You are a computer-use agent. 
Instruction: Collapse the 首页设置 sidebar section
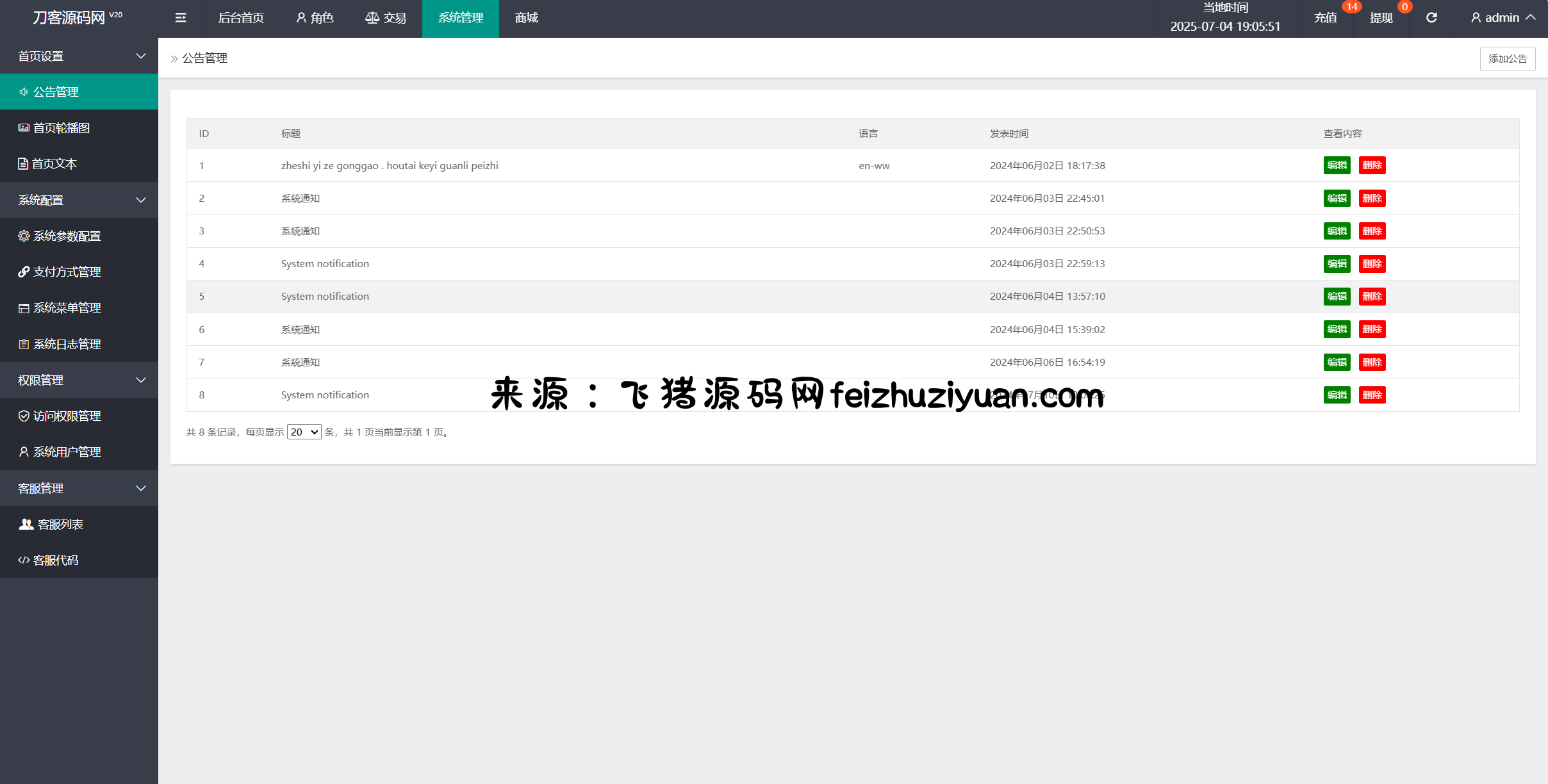79,56
